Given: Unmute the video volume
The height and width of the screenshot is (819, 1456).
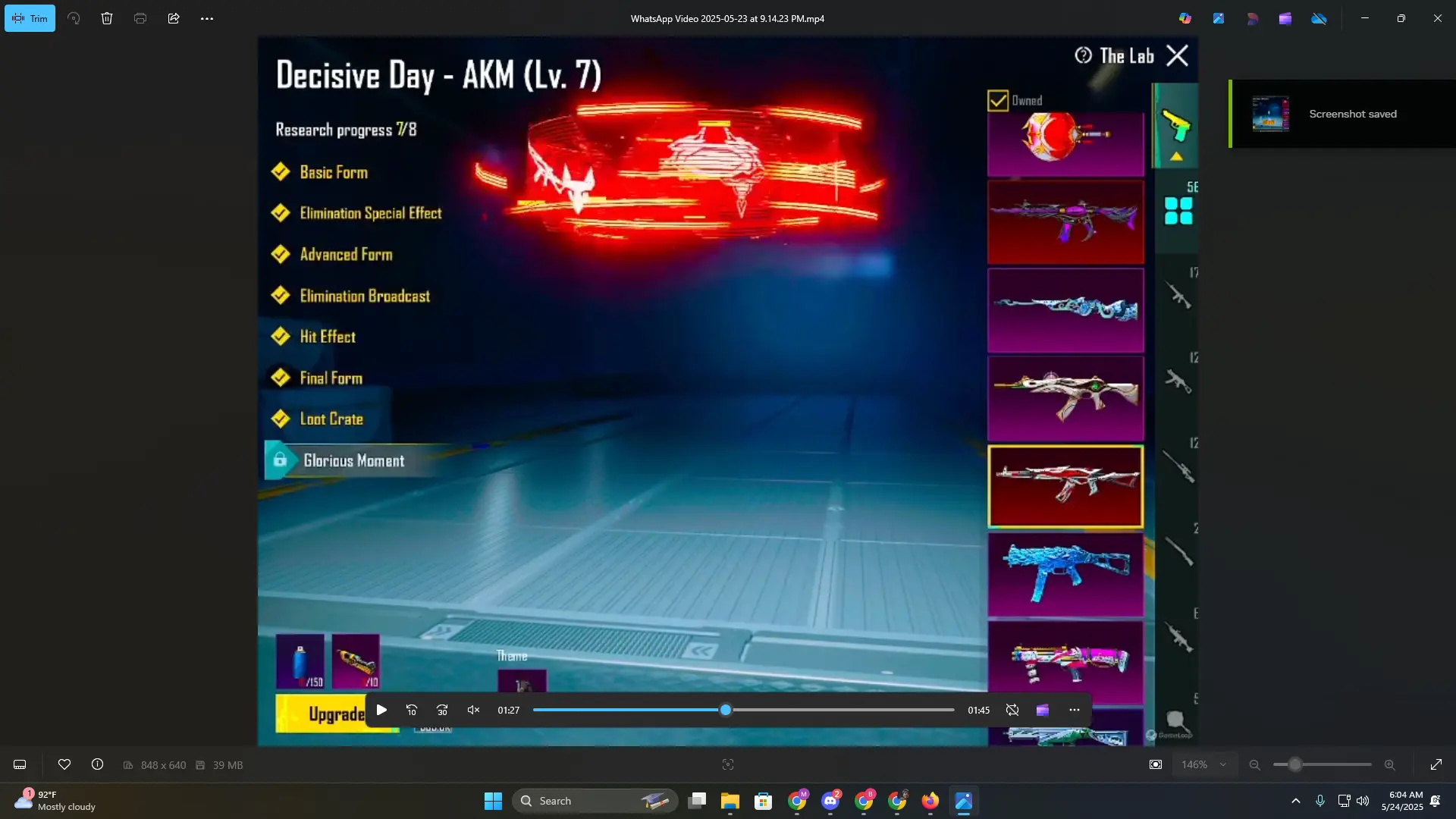Looking at the screenshot, I should (x=473, y=710).
